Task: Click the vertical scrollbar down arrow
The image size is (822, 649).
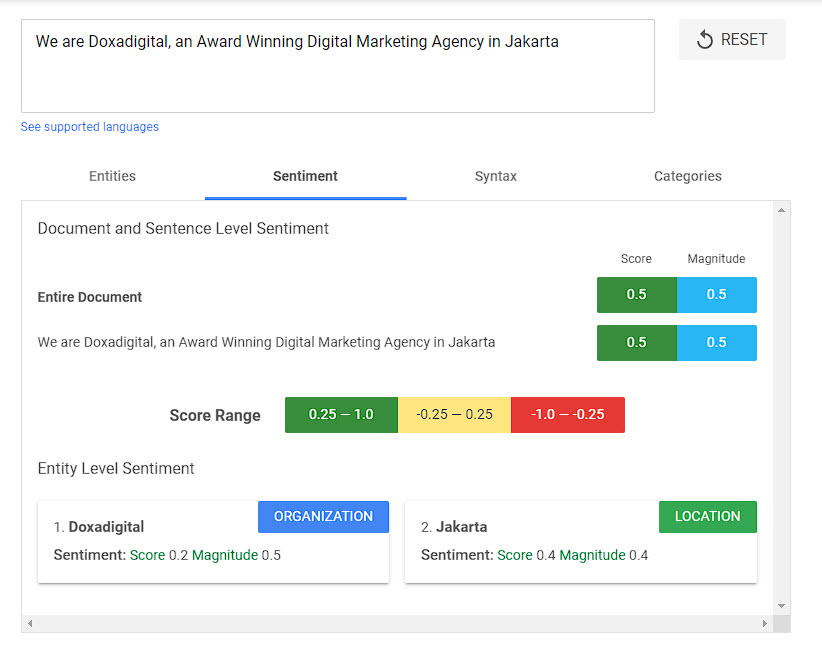Action: coord(781,606)
